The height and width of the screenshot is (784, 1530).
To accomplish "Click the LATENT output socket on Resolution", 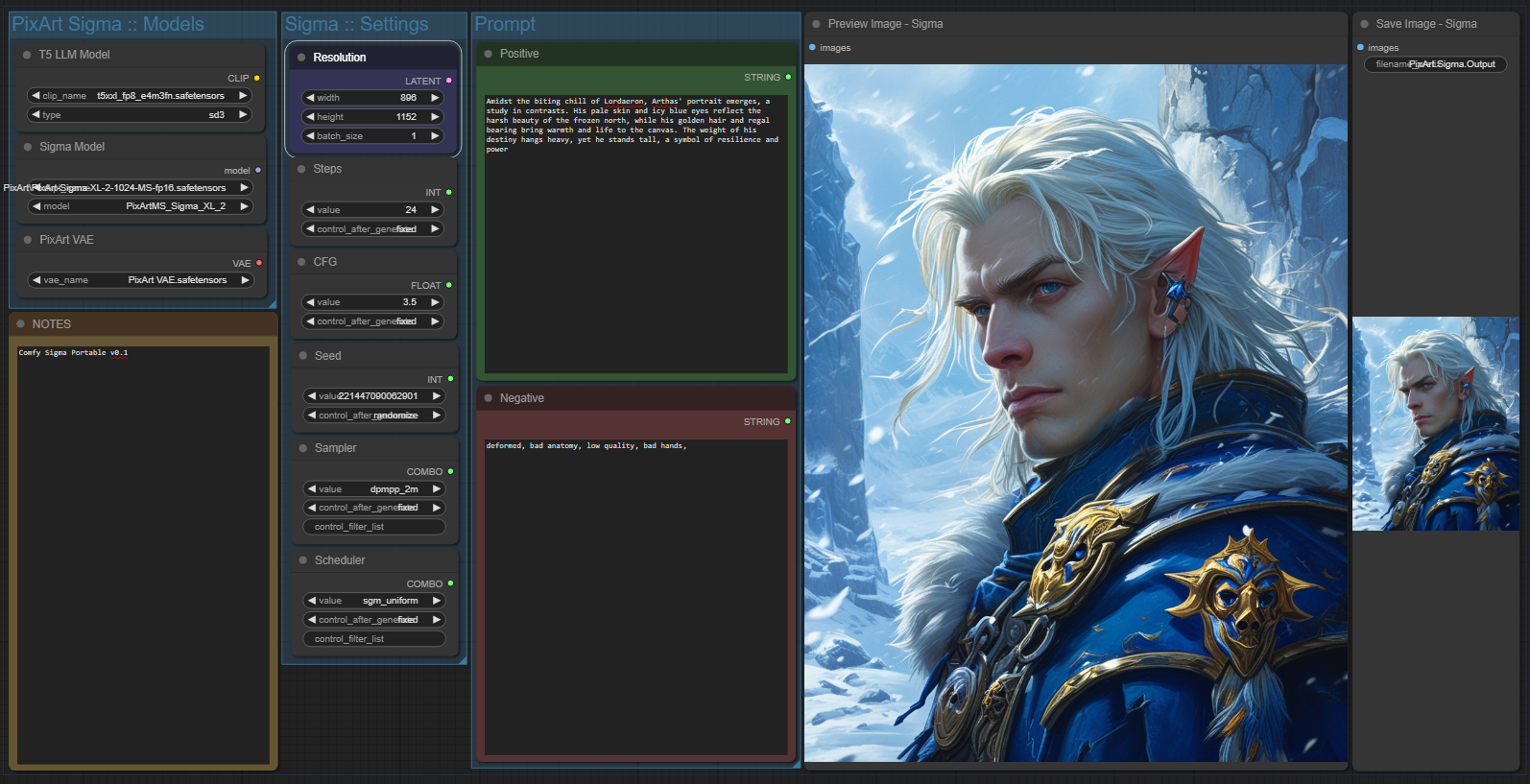I will [448, 81].
